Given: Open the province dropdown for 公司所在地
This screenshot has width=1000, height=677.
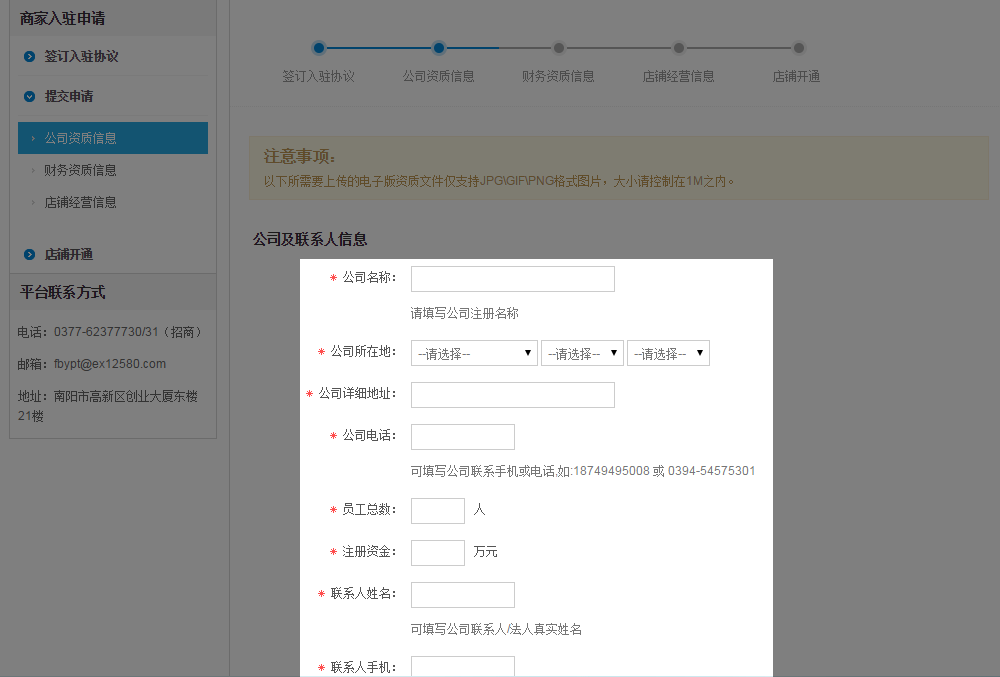Looking at the screenshot, I should pyautogui.click(x=474, y=353).
